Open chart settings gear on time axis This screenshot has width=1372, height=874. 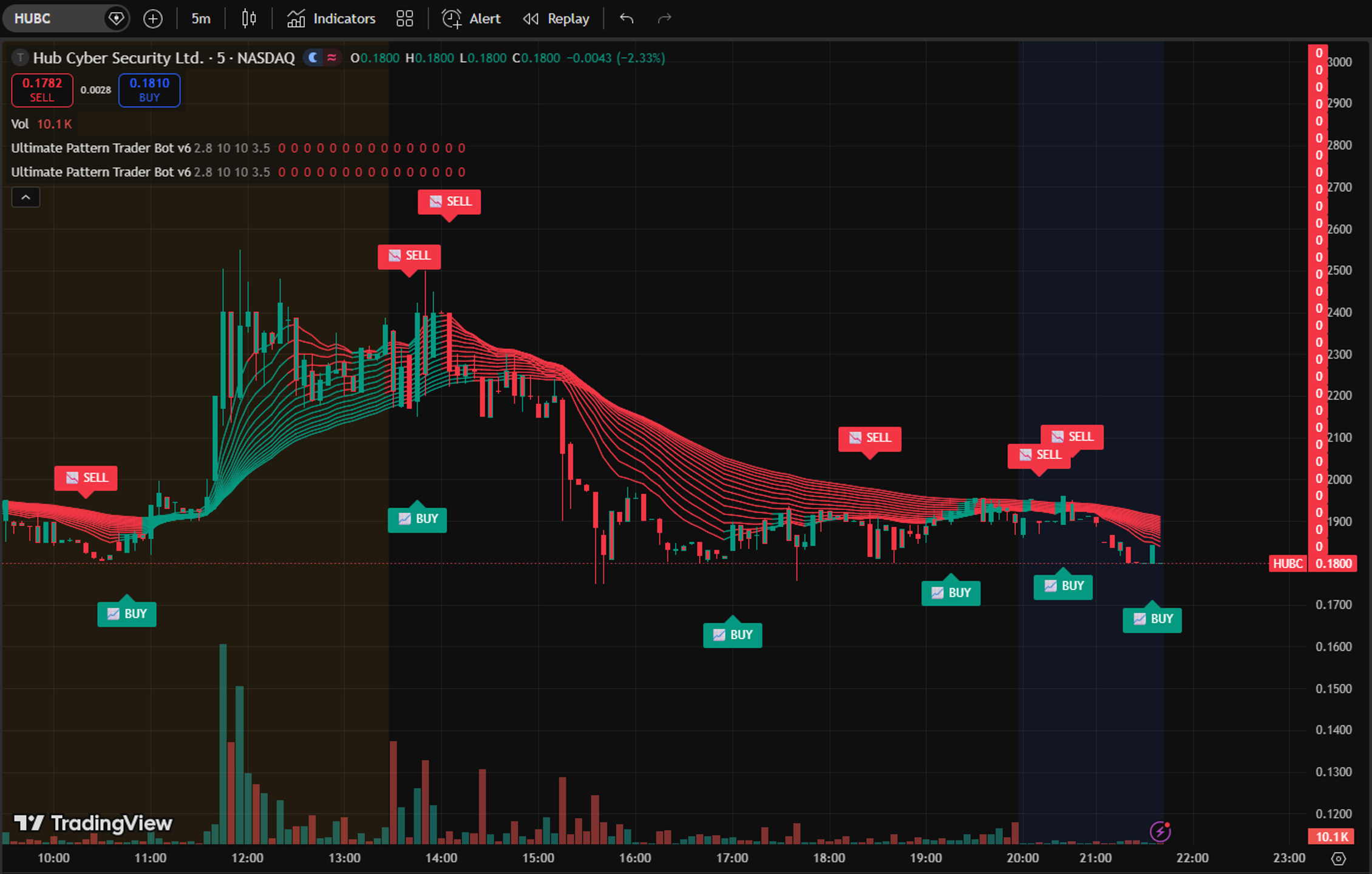1339,858
